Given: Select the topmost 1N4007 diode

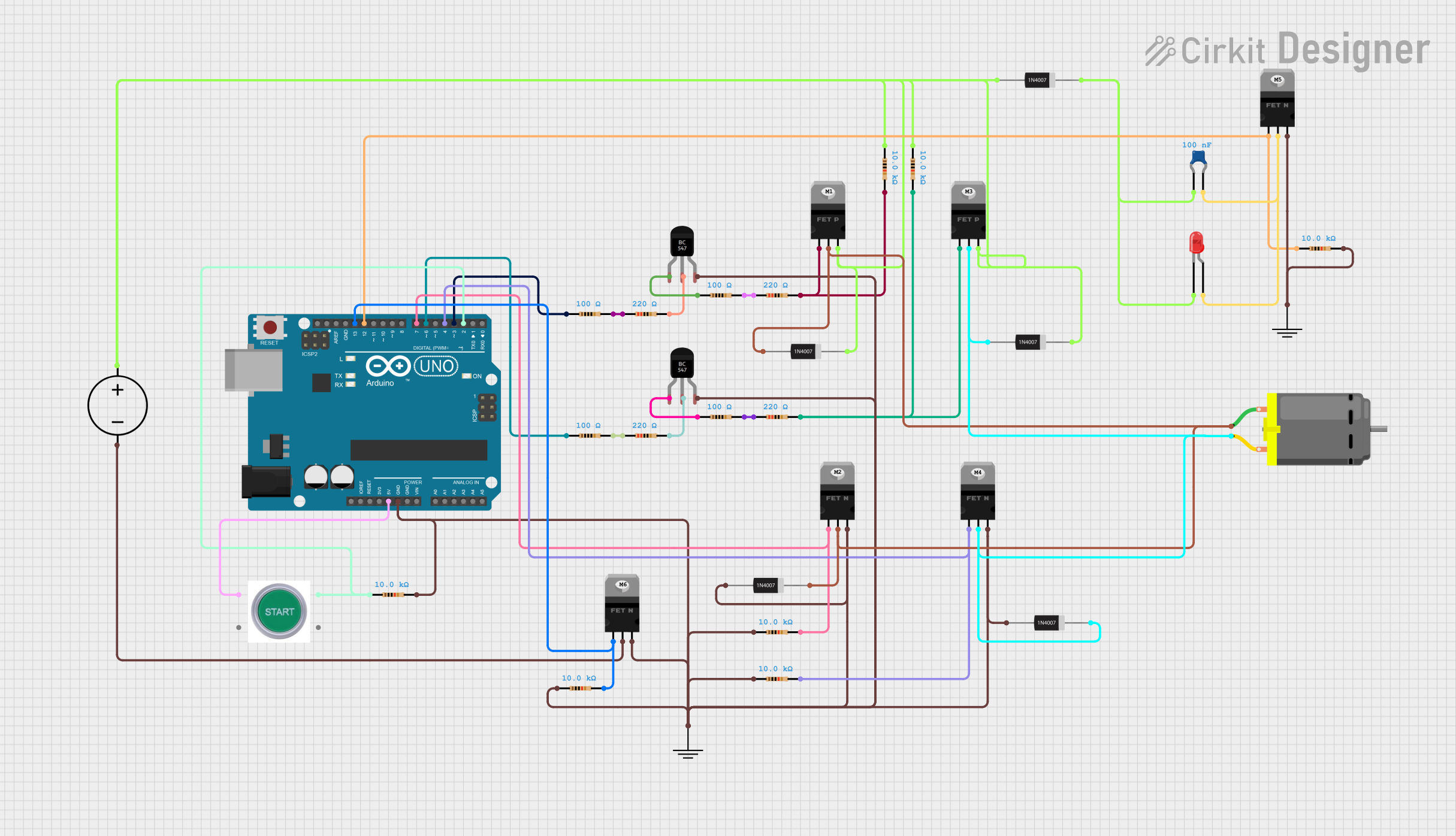Looking at the screenshot, I should (x=1038, y=80).
